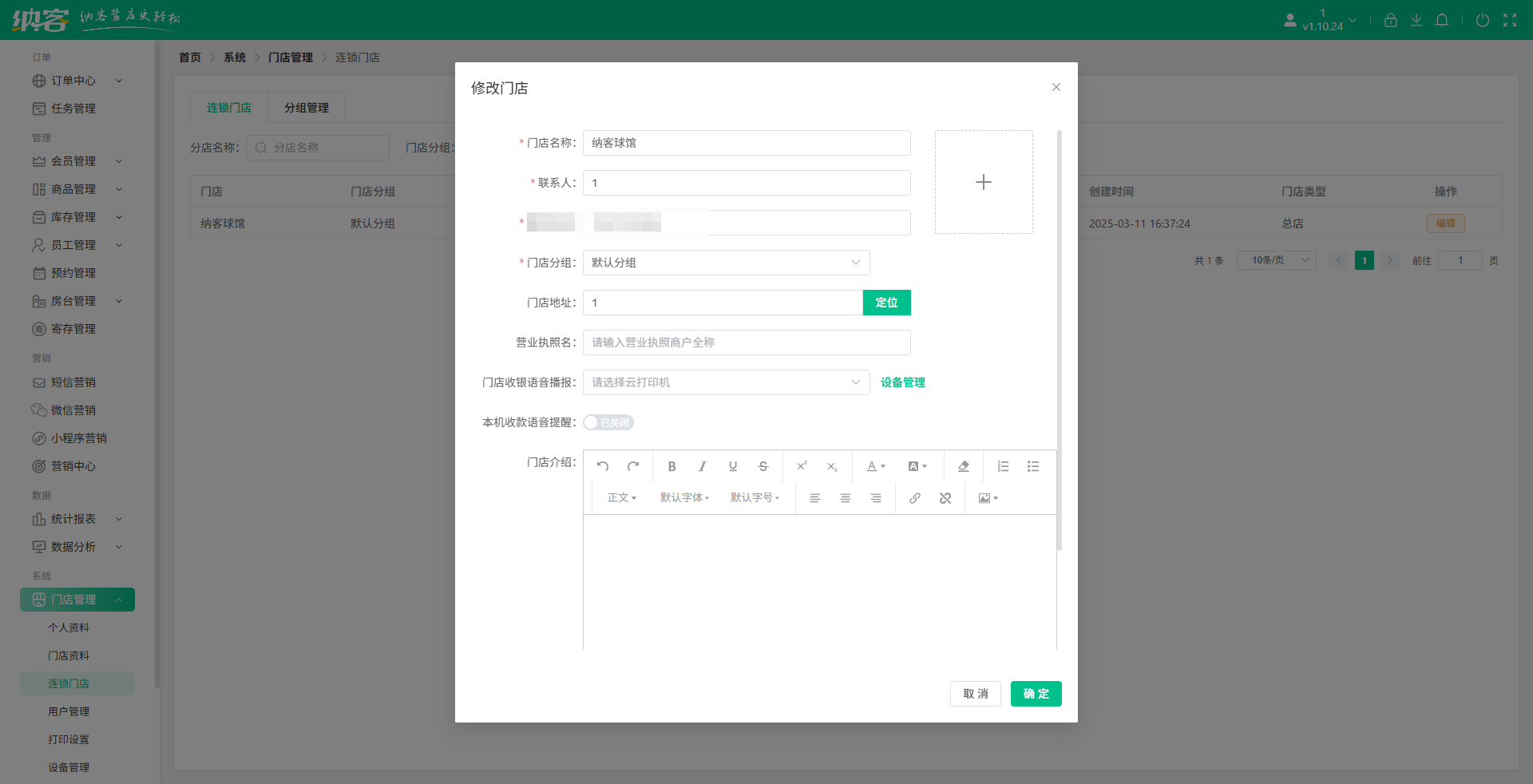Click the 定位 button next to store address

pyautogui.click(x=886, y=302)
